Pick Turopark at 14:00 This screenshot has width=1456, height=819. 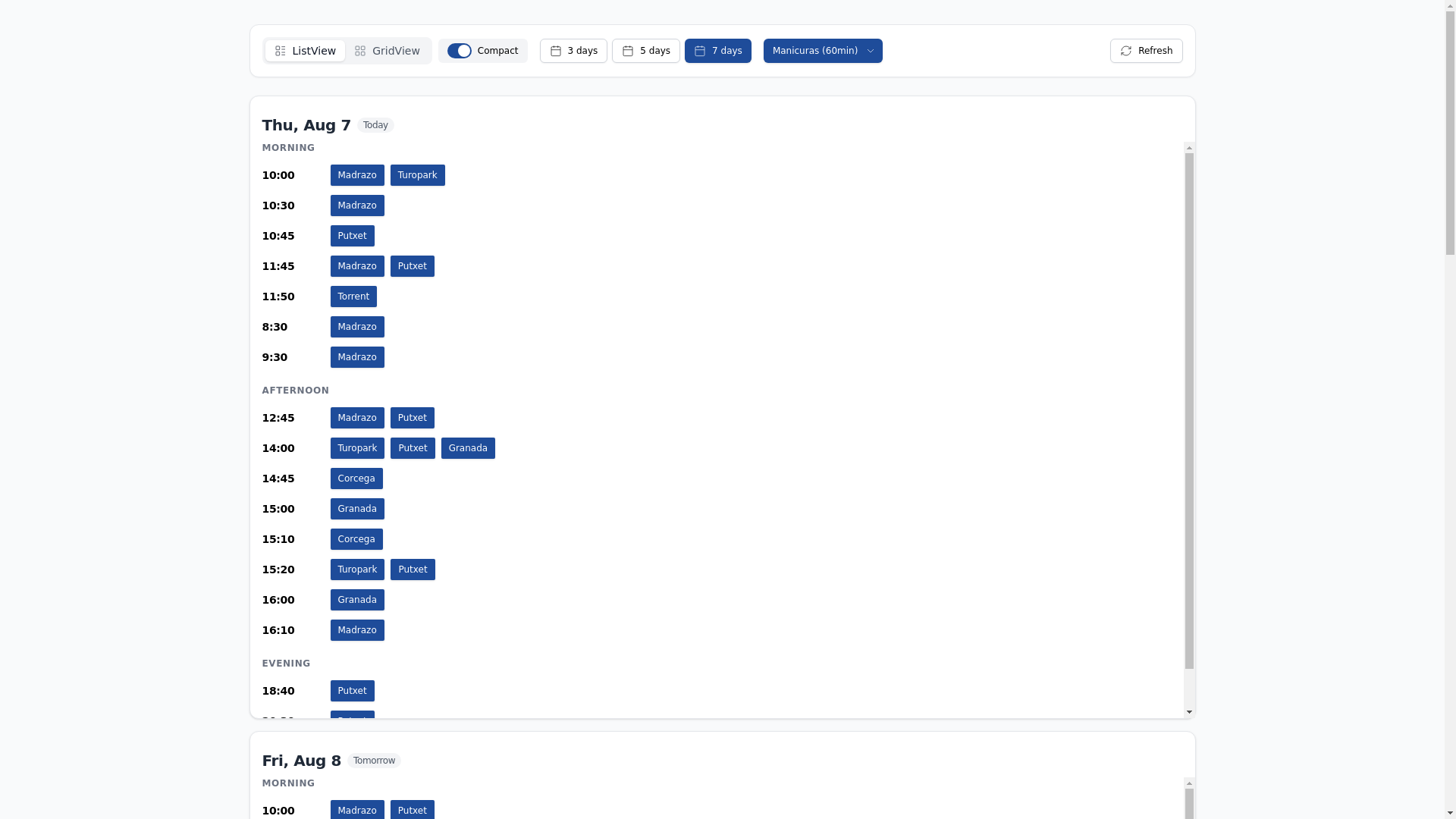(357, 448)
